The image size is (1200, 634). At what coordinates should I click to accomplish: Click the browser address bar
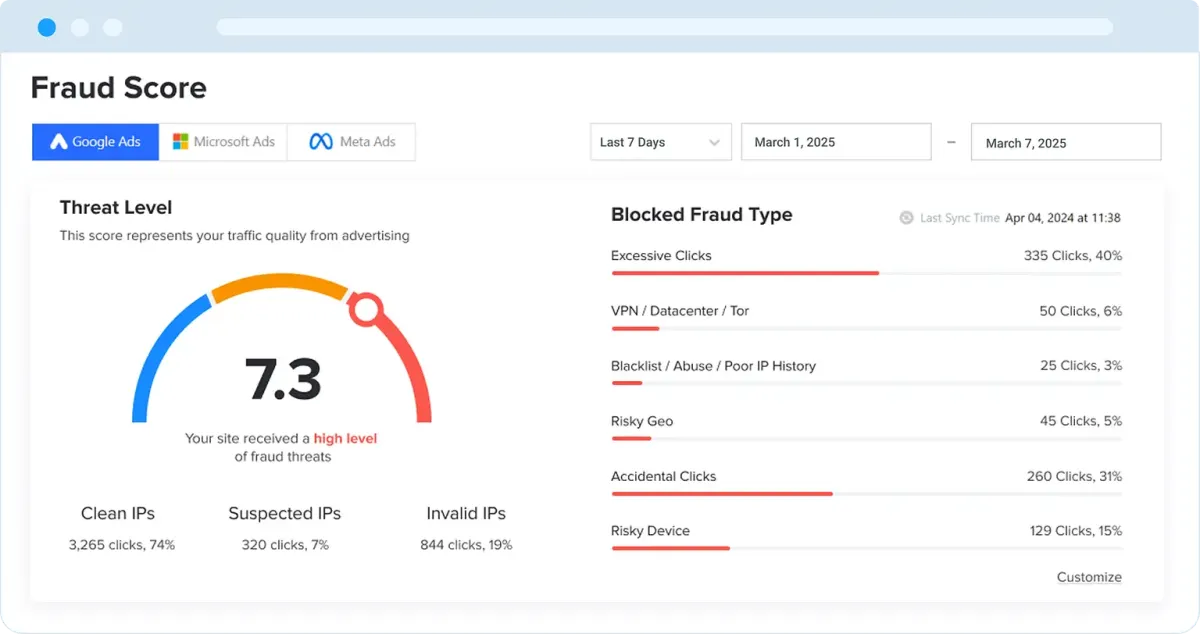point(664,27)
